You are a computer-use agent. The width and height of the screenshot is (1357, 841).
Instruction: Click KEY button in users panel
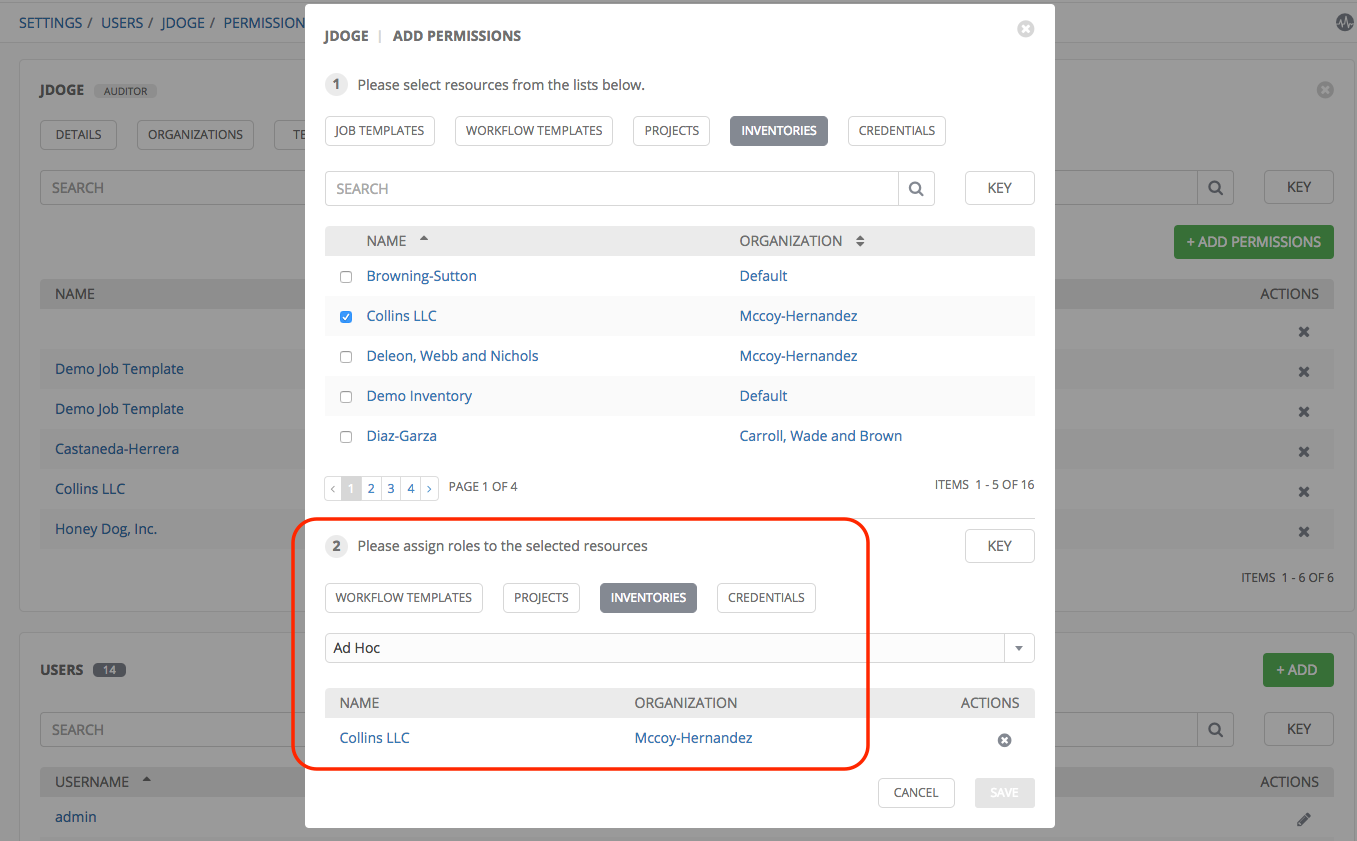click(1299, 729)
